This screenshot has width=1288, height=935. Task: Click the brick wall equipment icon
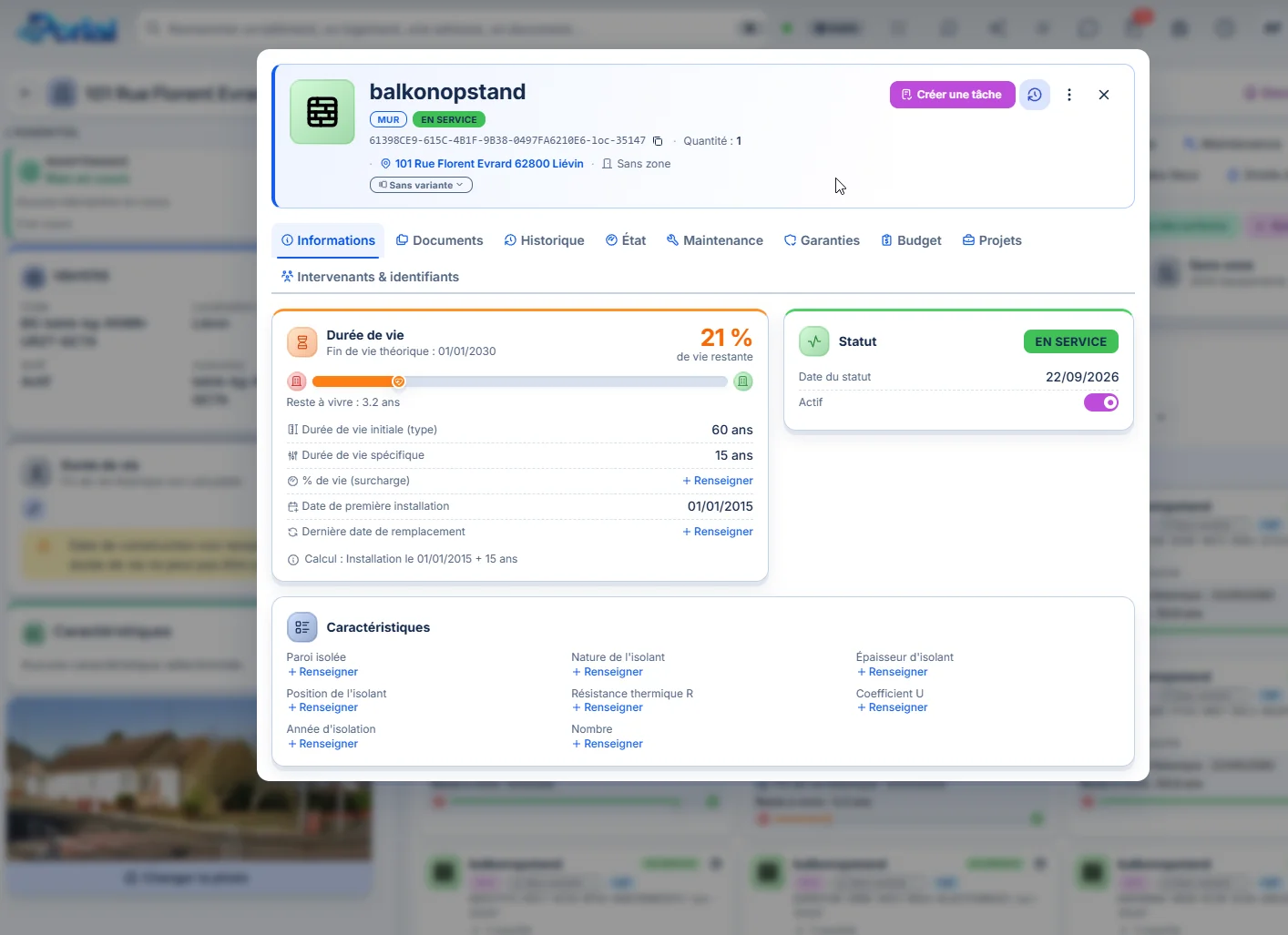pos(322,112)
